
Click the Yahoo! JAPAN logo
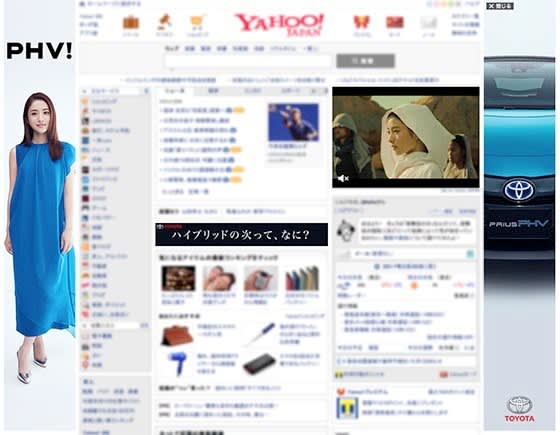279,25
